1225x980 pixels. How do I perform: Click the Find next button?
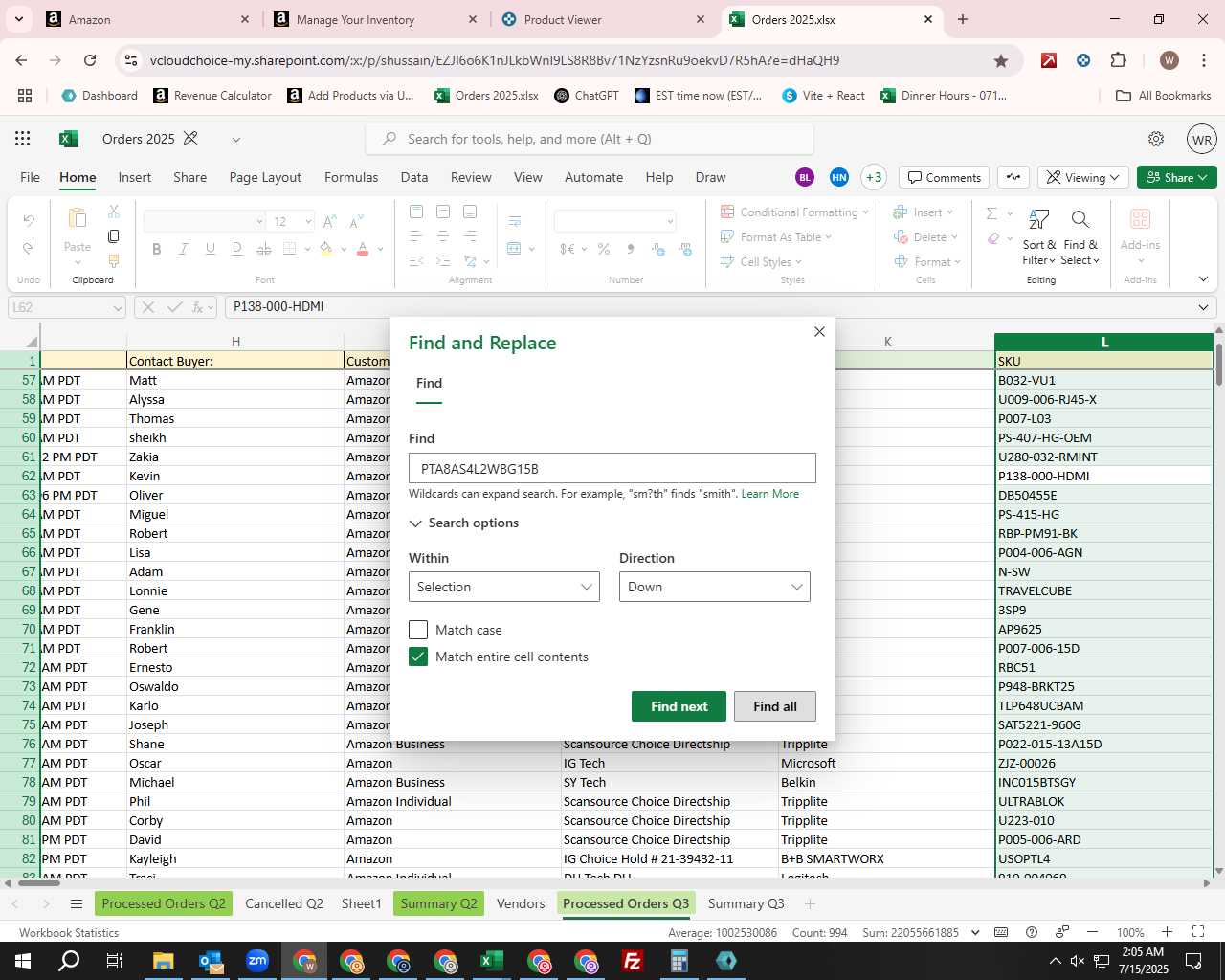pyautogui.click(x=679, y=706)
